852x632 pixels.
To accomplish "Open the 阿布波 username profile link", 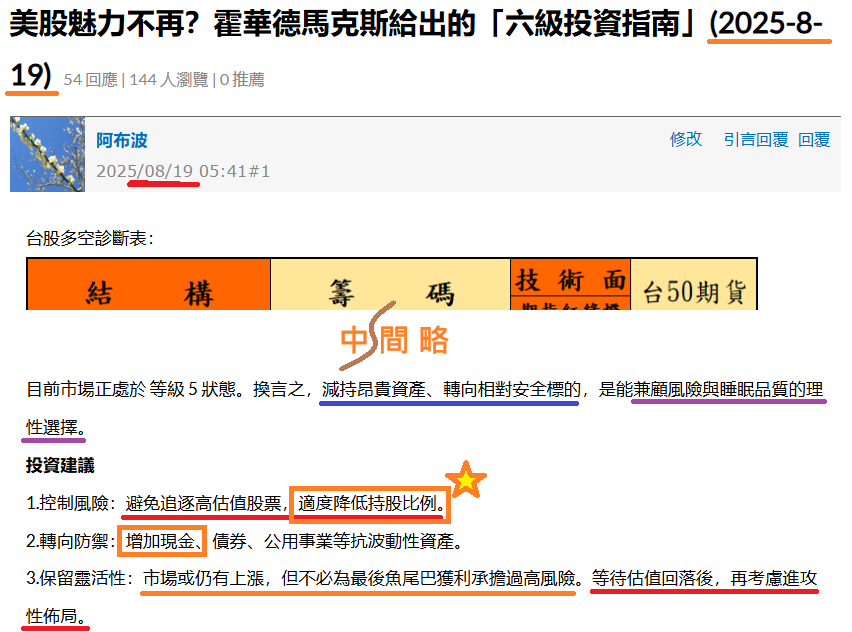I will coord(122,141).
